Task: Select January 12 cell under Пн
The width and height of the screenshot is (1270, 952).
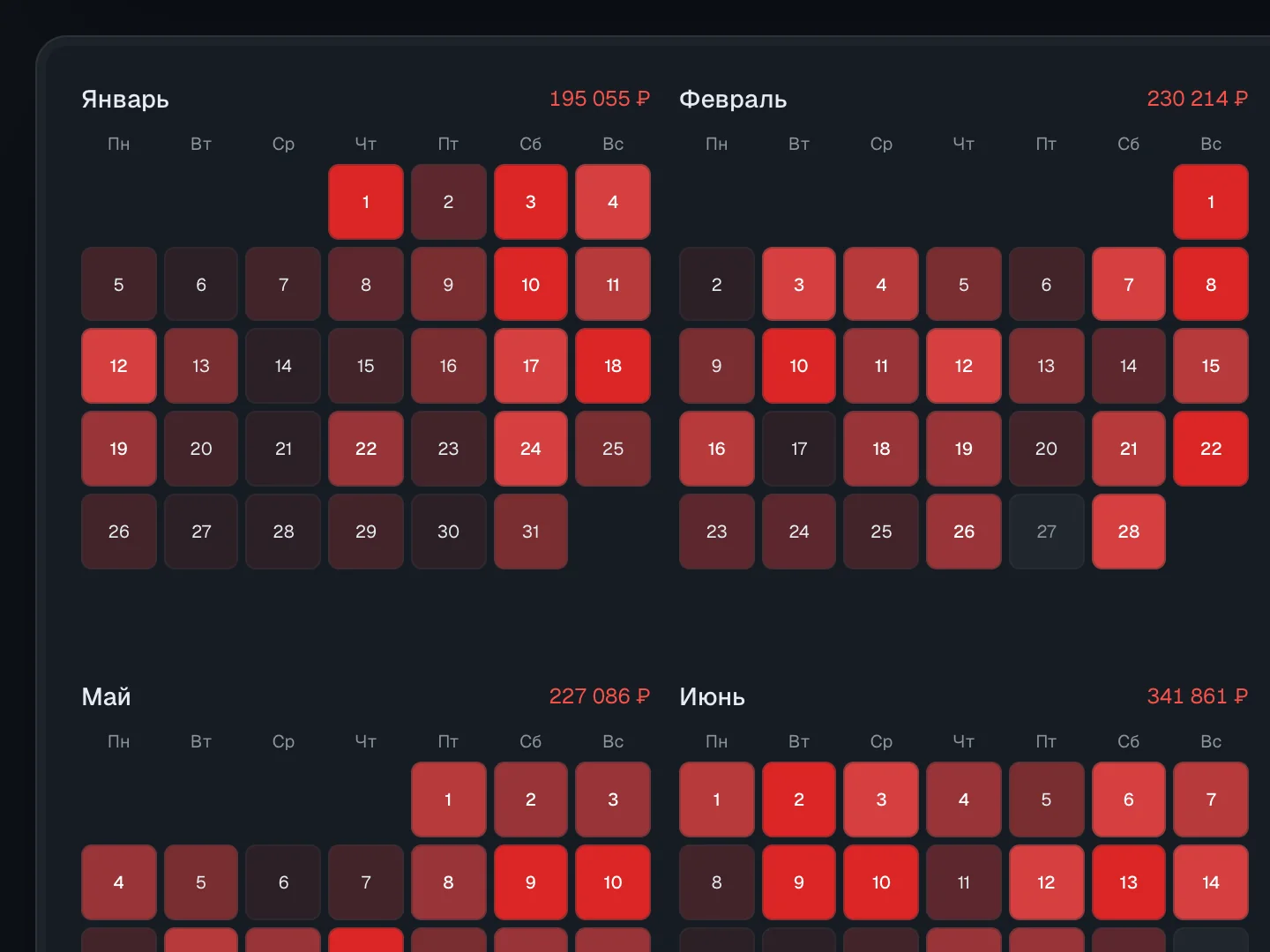Action: (x=119, y=366)
